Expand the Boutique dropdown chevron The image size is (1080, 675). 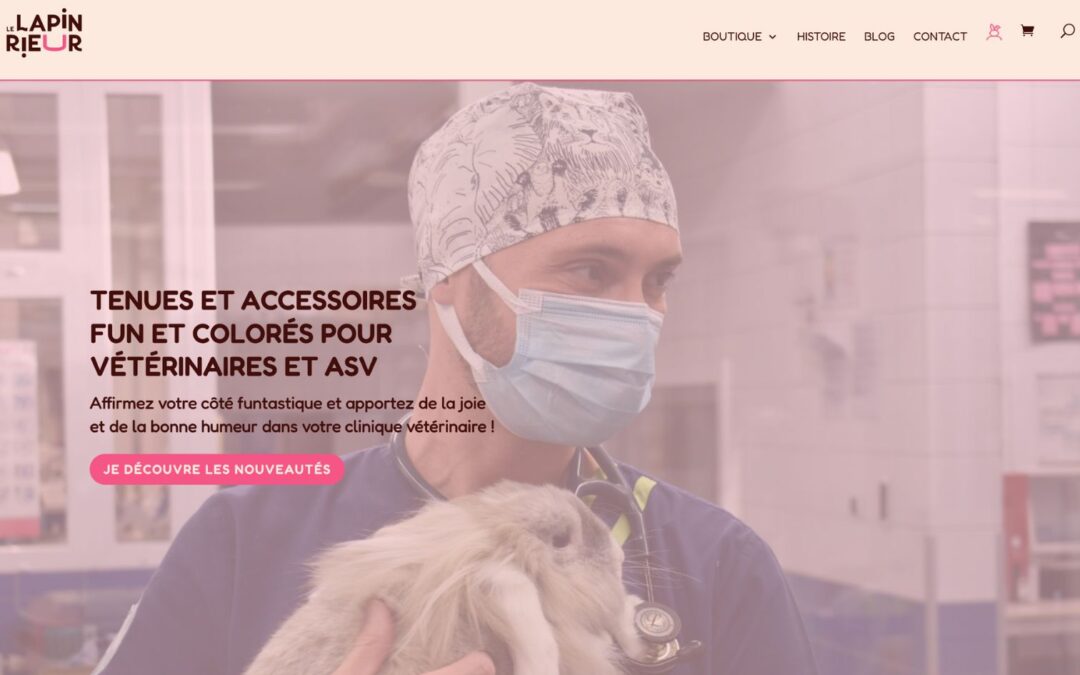[772, 37]
